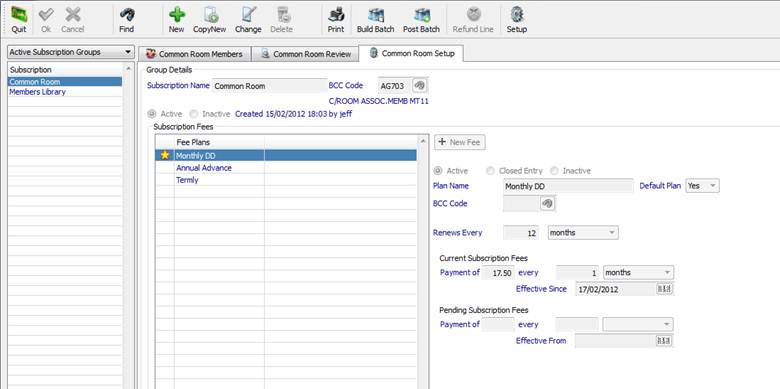Select the Monthly DD fee plan row

286,155
